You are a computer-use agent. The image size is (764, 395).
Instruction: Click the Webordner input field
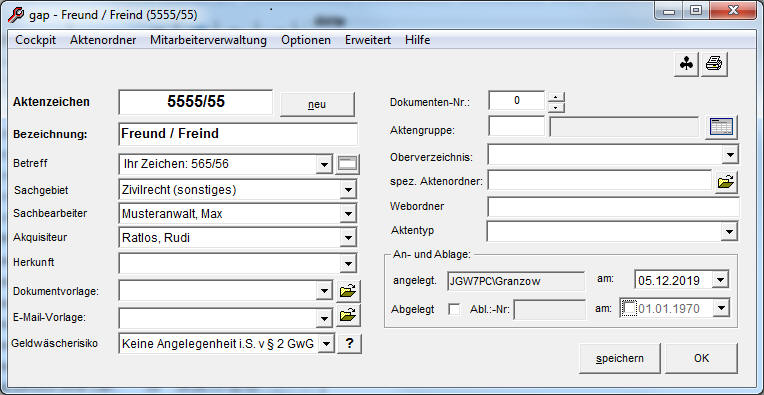click(613, 207)
